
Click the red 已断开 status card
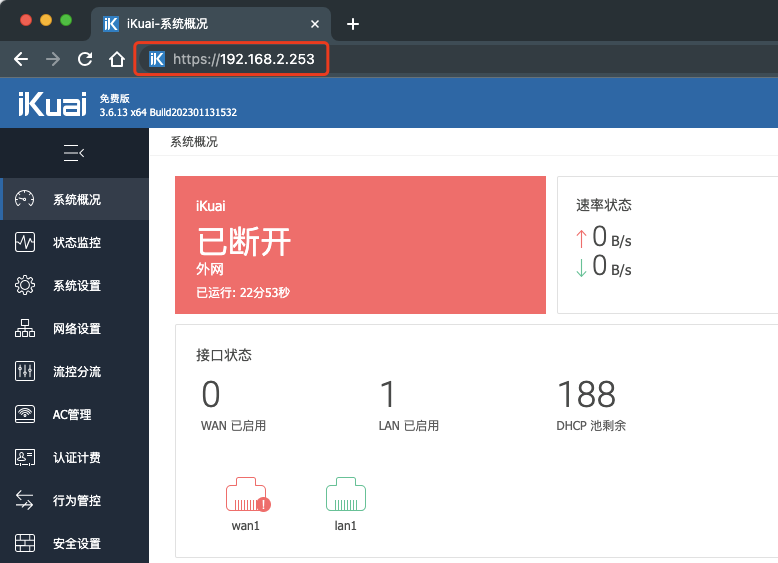(x=360, y=245)
